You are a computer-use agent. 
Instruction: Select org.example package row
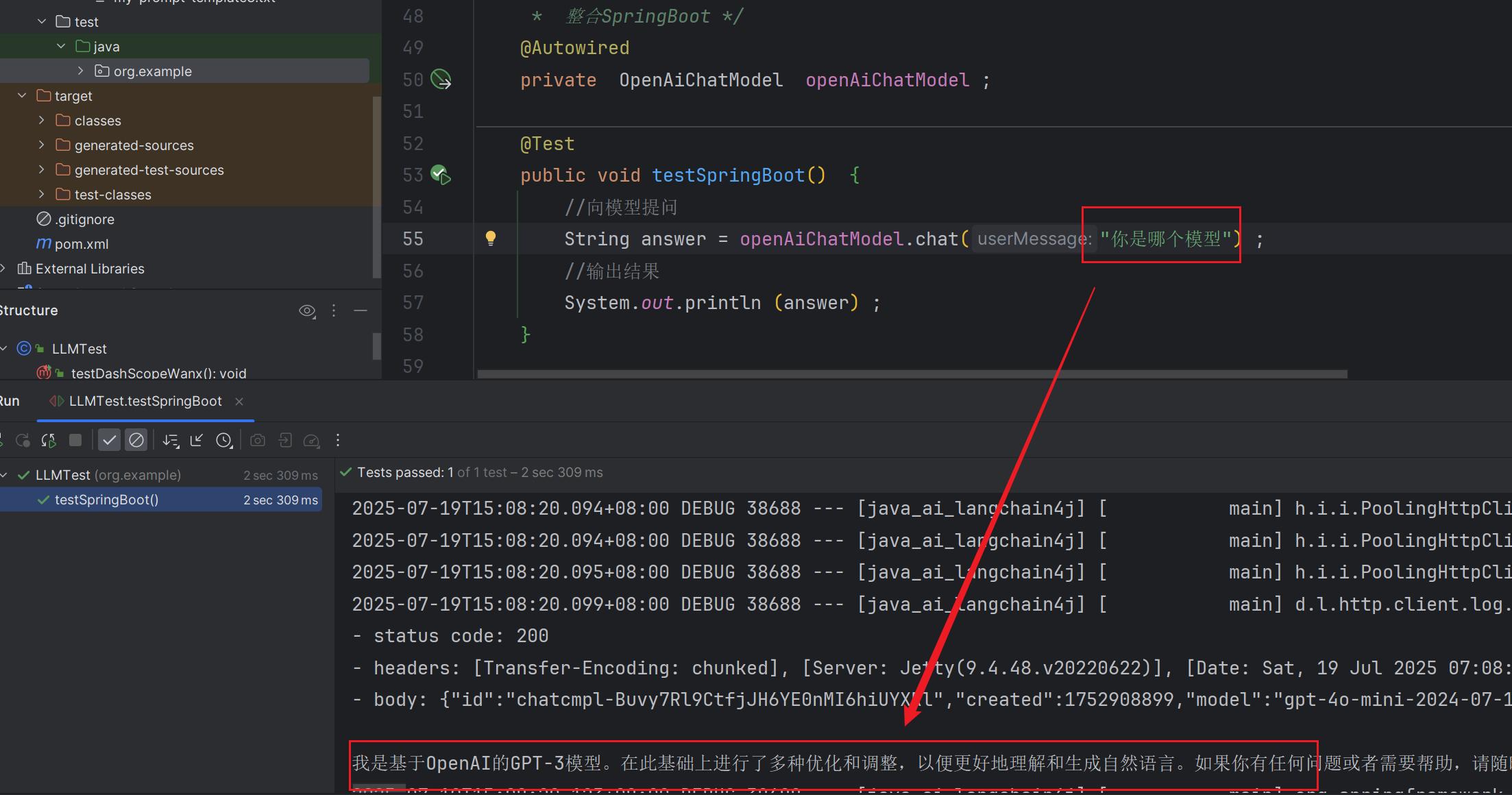184,71
